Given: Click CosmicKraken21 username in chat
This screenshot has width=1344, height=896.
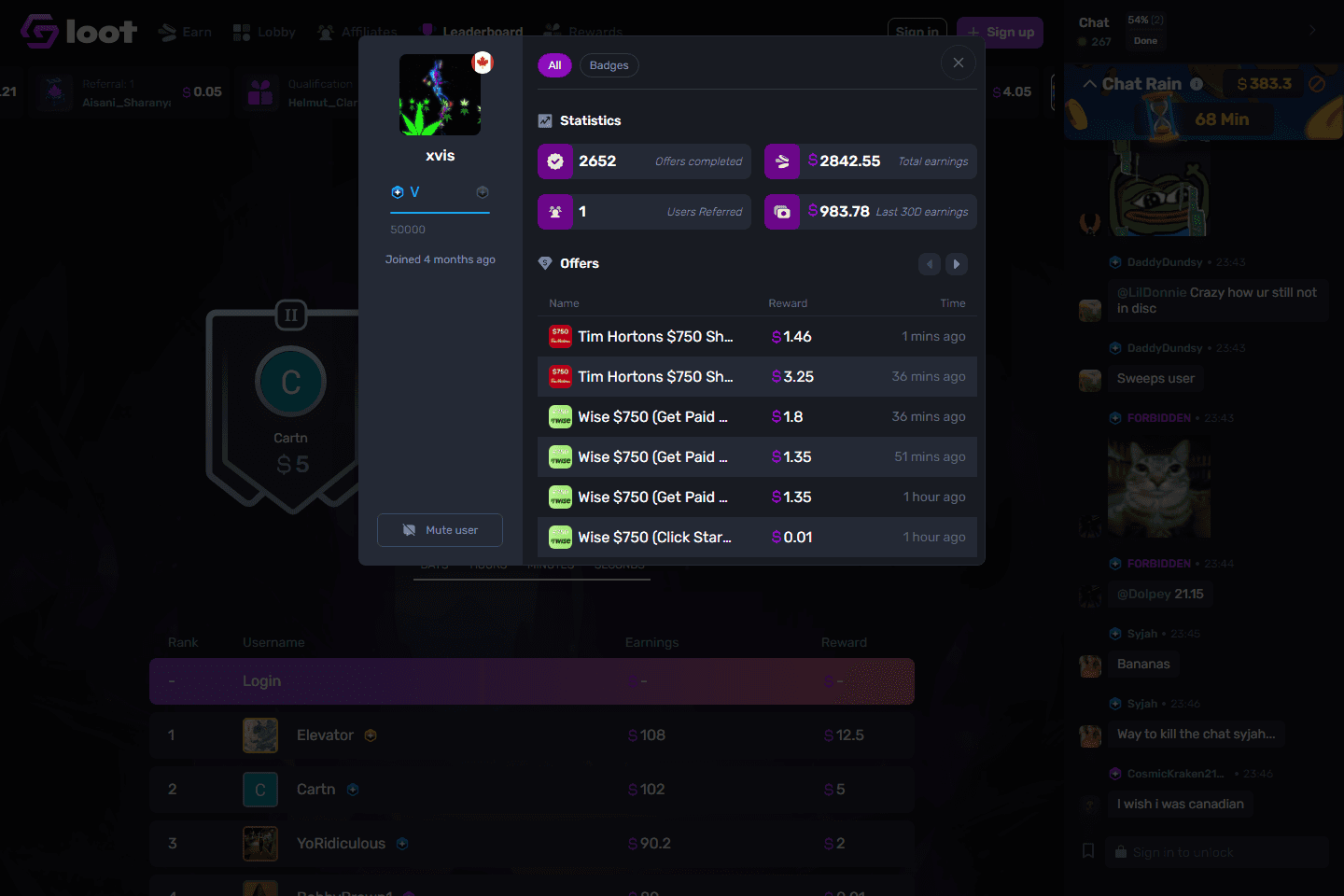Looking at the screenshot, I should click(x=1175, y=774).
